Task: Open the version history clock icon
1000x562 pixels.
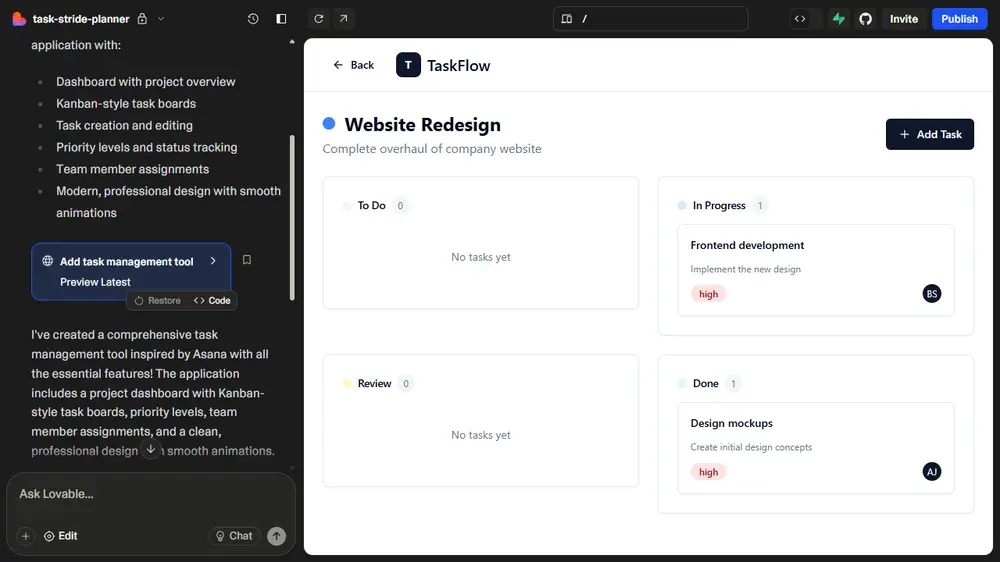Action: (x=253, y=19)
